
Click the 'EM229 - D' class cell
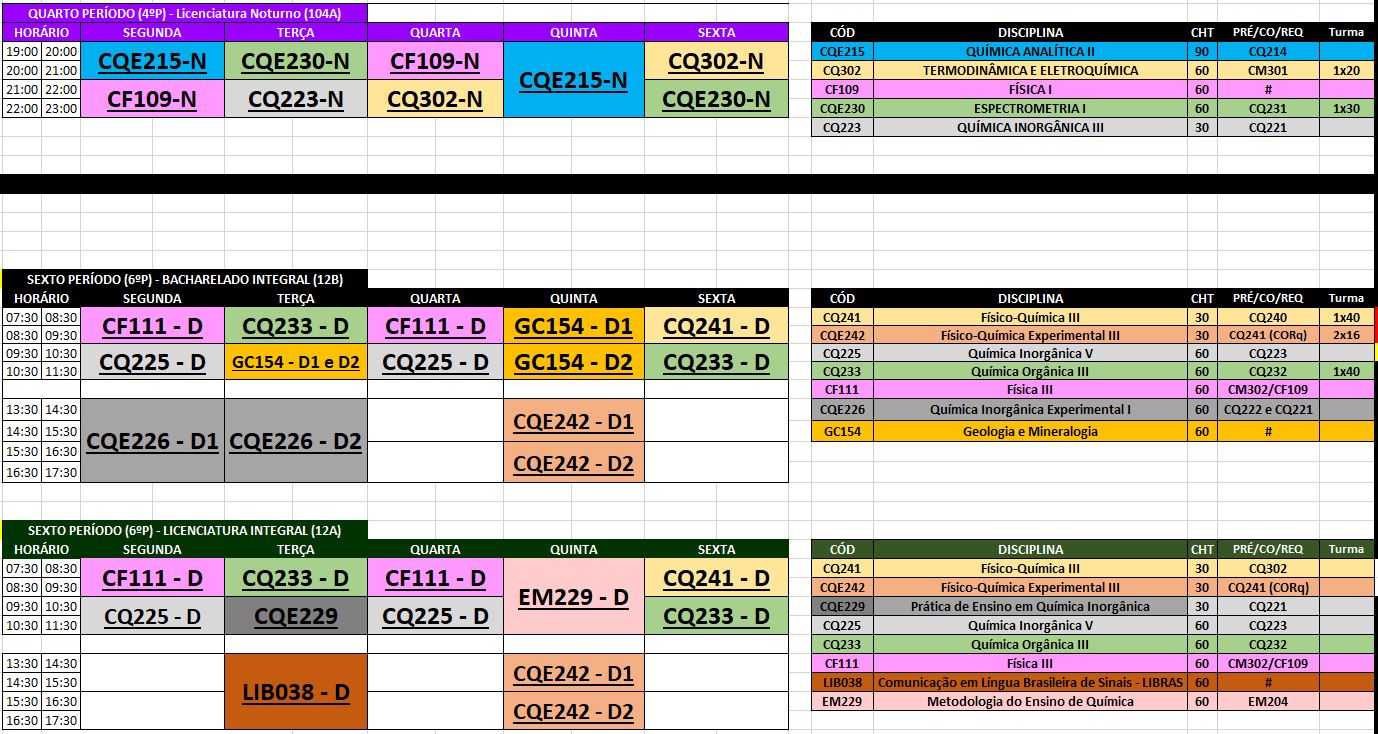point(574,597)
